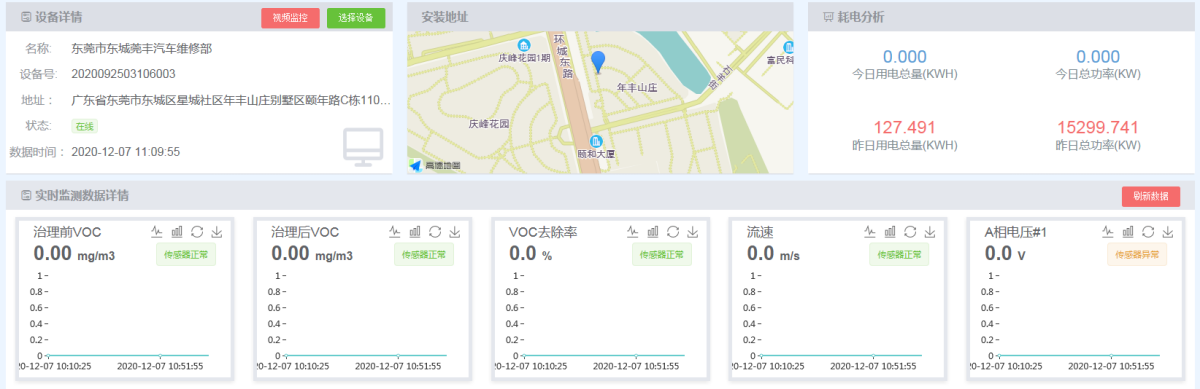Click the 在线 status tag
Screen dimensions: 1200x389
click(84, 127)
